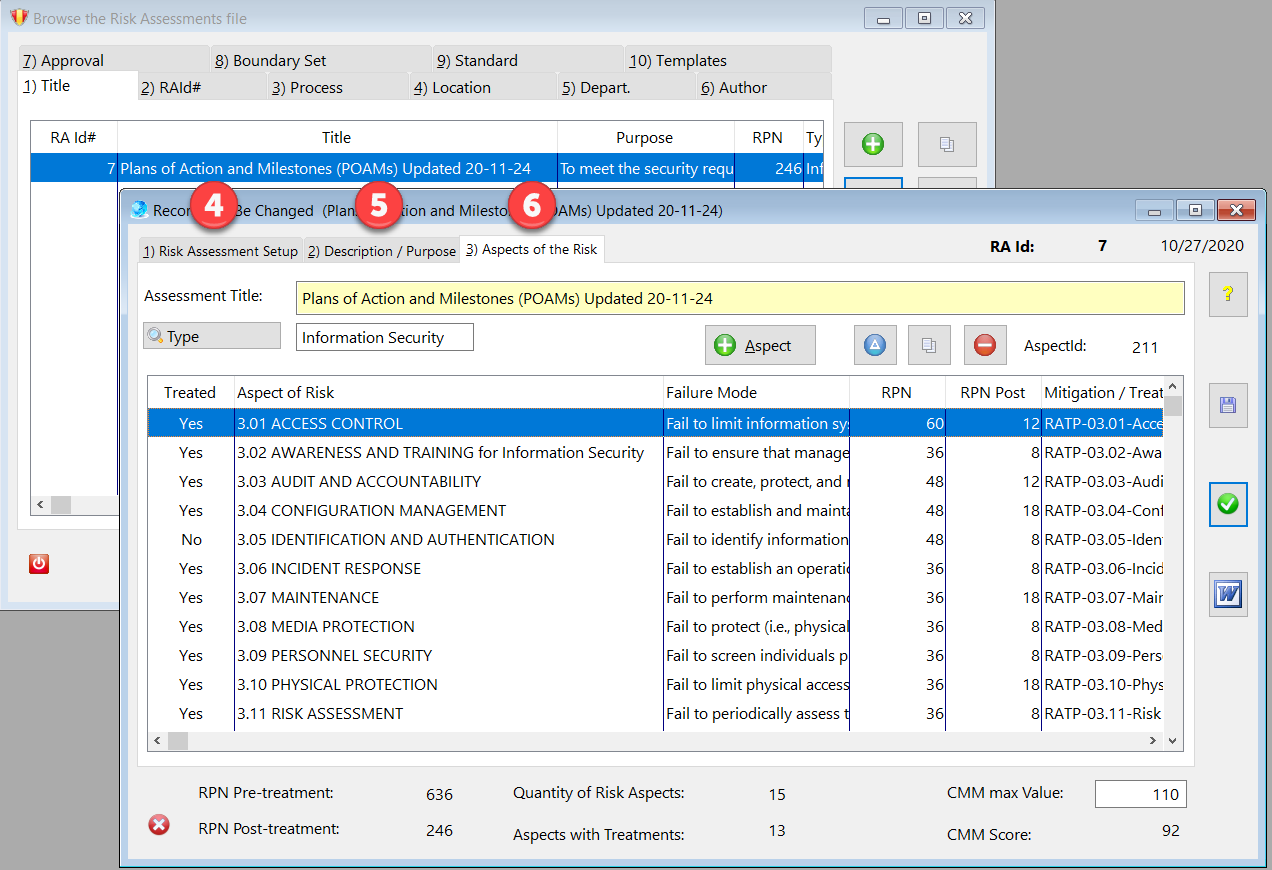Export the assessment via the Word icon

[1228, 594]
